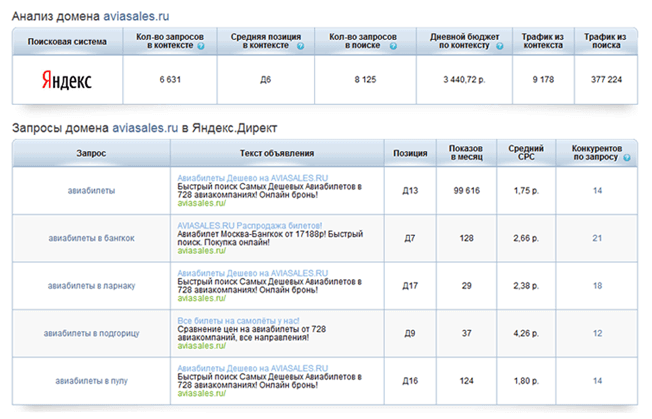652x419 pixels.
Task: Open ad title Все билеты на самолёты у нас!
Action: tap(238, 320)
